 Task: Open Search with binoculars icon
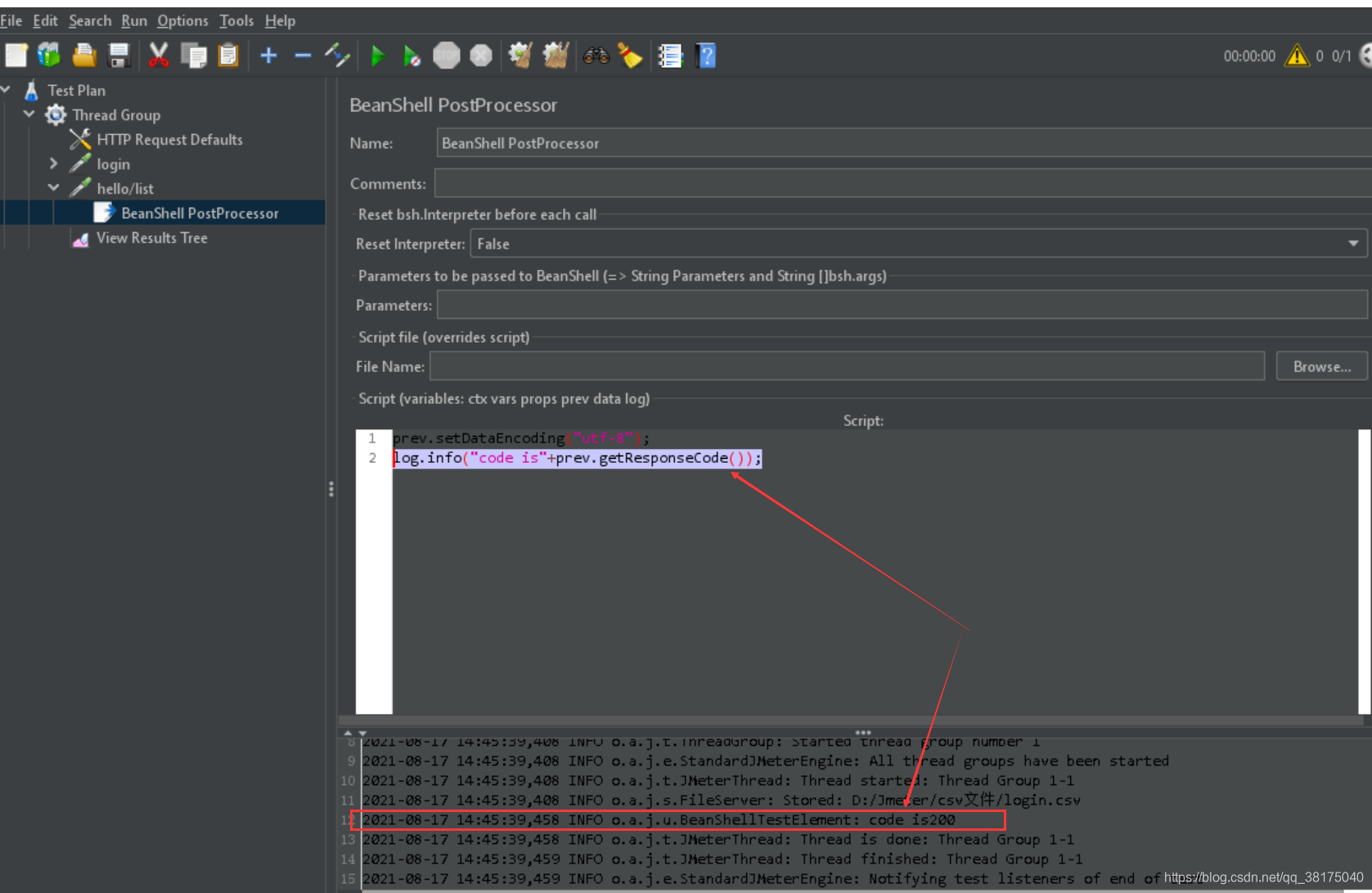click(x=596, y=56)
